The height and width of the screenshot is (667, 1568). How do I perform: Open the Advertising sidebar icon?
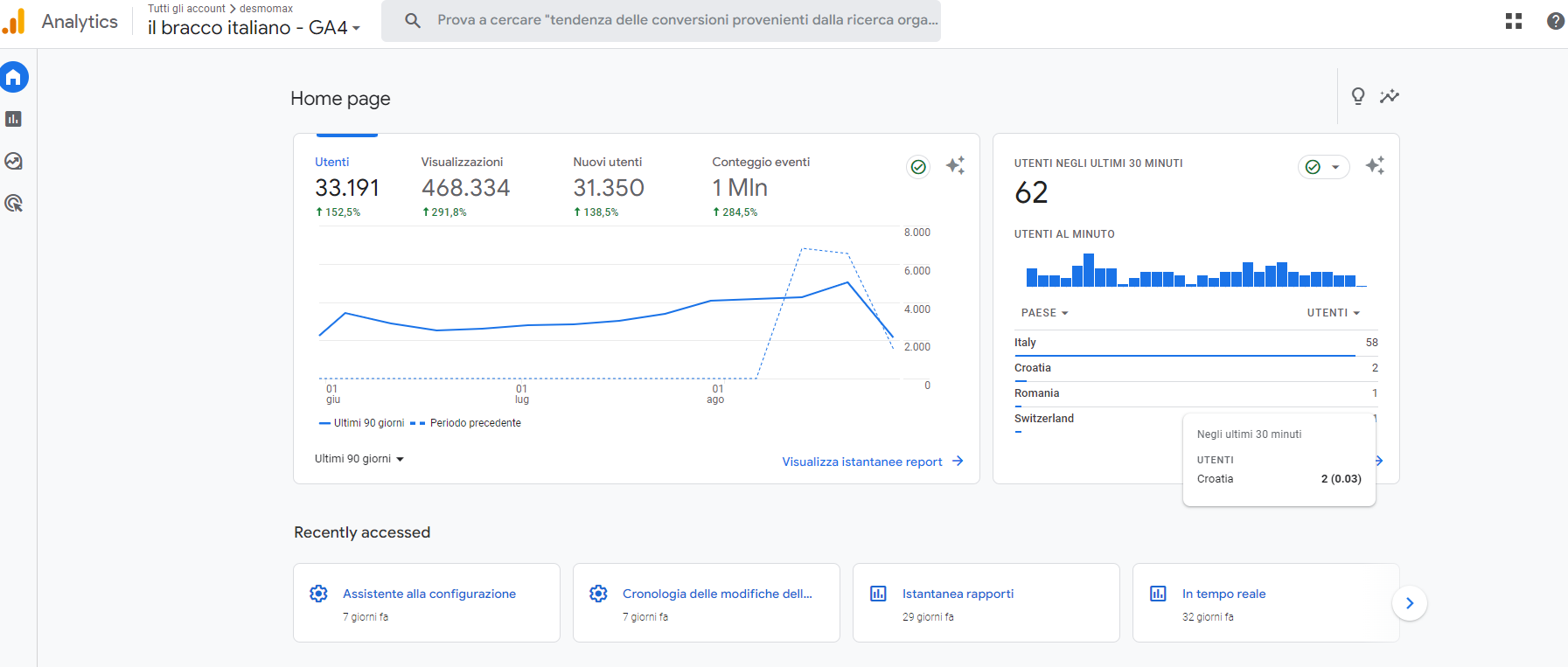14,204
